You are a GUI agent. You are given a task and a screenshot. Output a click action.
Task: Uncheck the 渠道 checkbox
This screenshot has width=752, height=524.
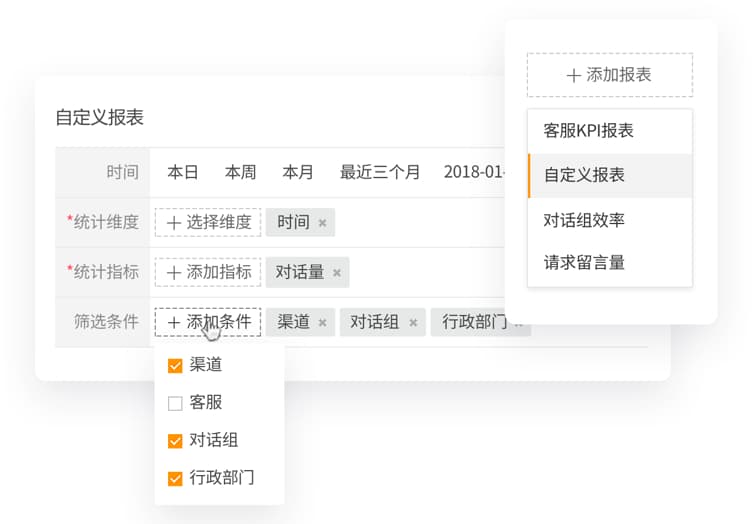point(175,366)
